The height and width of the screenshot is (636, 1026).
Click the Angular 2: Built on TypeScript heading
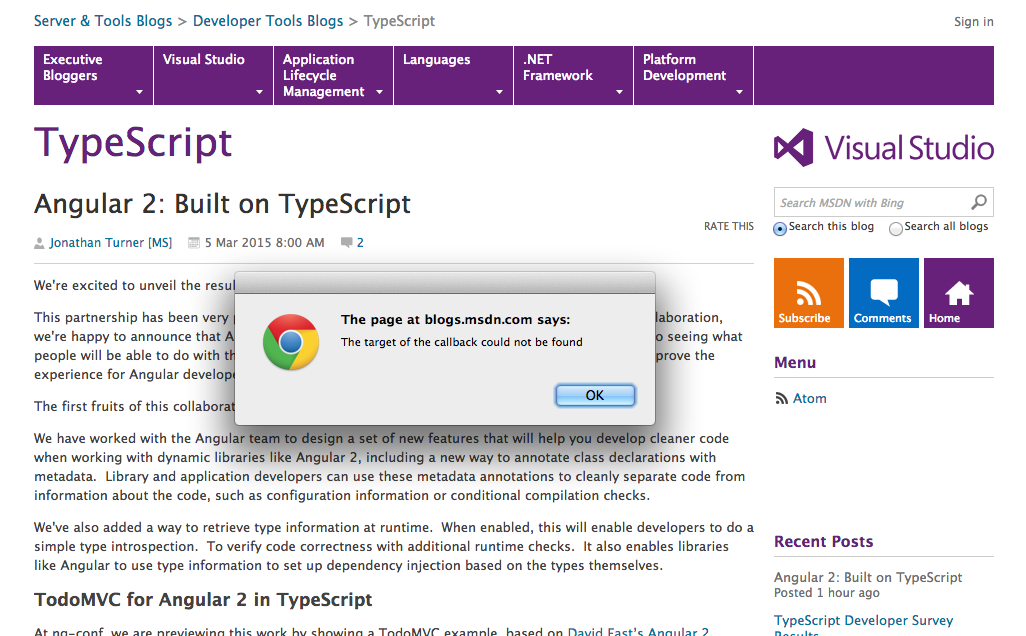(222, 204)
